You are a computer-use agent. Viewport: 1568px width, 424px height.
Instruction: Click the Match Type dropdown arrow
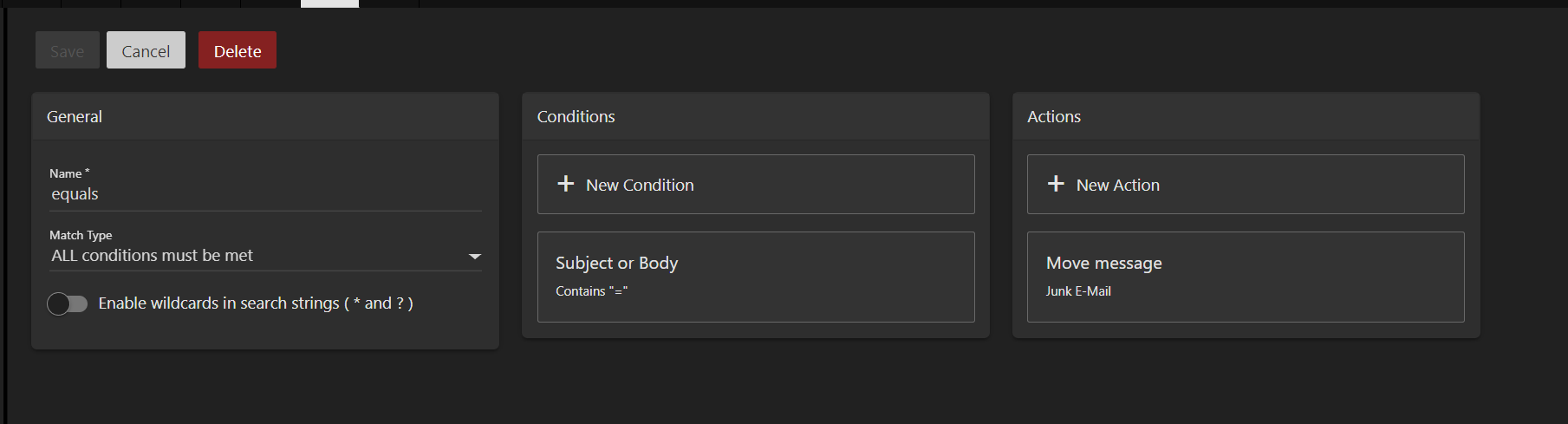tap(474, 257)
